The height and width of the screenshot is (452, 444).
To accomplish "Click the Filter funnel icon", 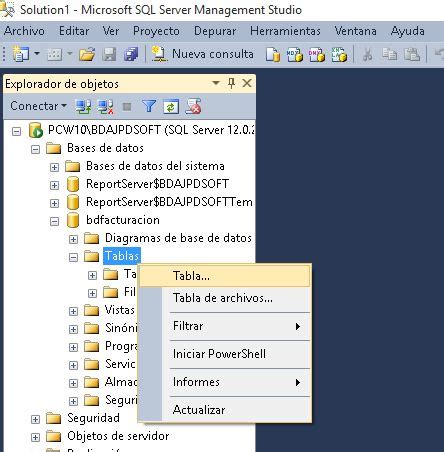I will (149, 107).
